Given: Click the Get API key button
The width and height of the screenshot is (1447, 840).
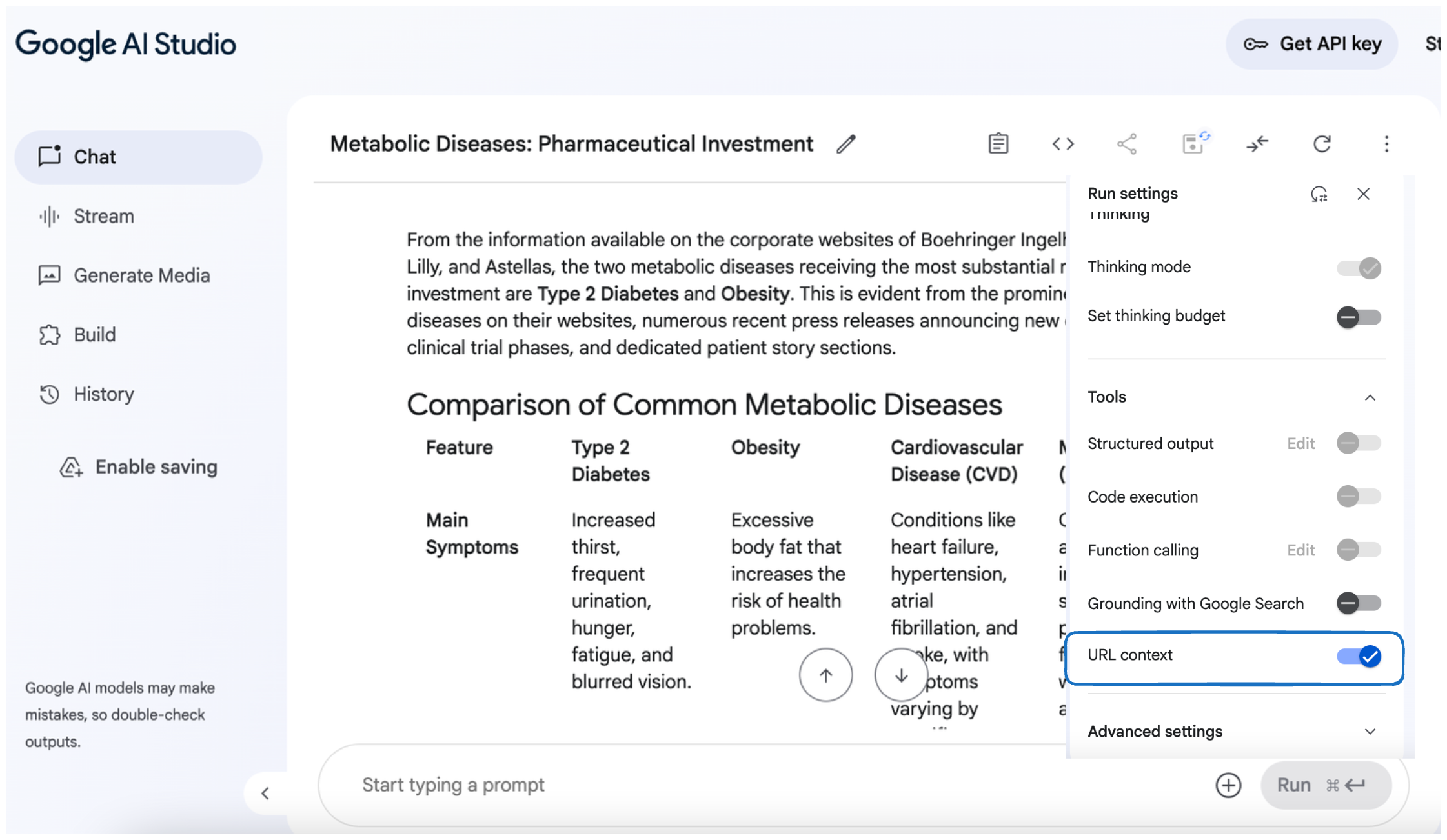Looking at the screenshot, I should [1311, 44].
